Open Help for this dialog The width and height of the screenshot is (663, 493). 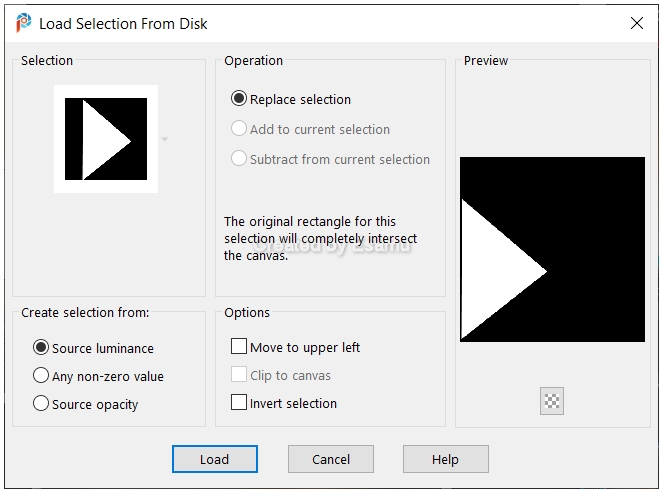[x=446, y=459]
